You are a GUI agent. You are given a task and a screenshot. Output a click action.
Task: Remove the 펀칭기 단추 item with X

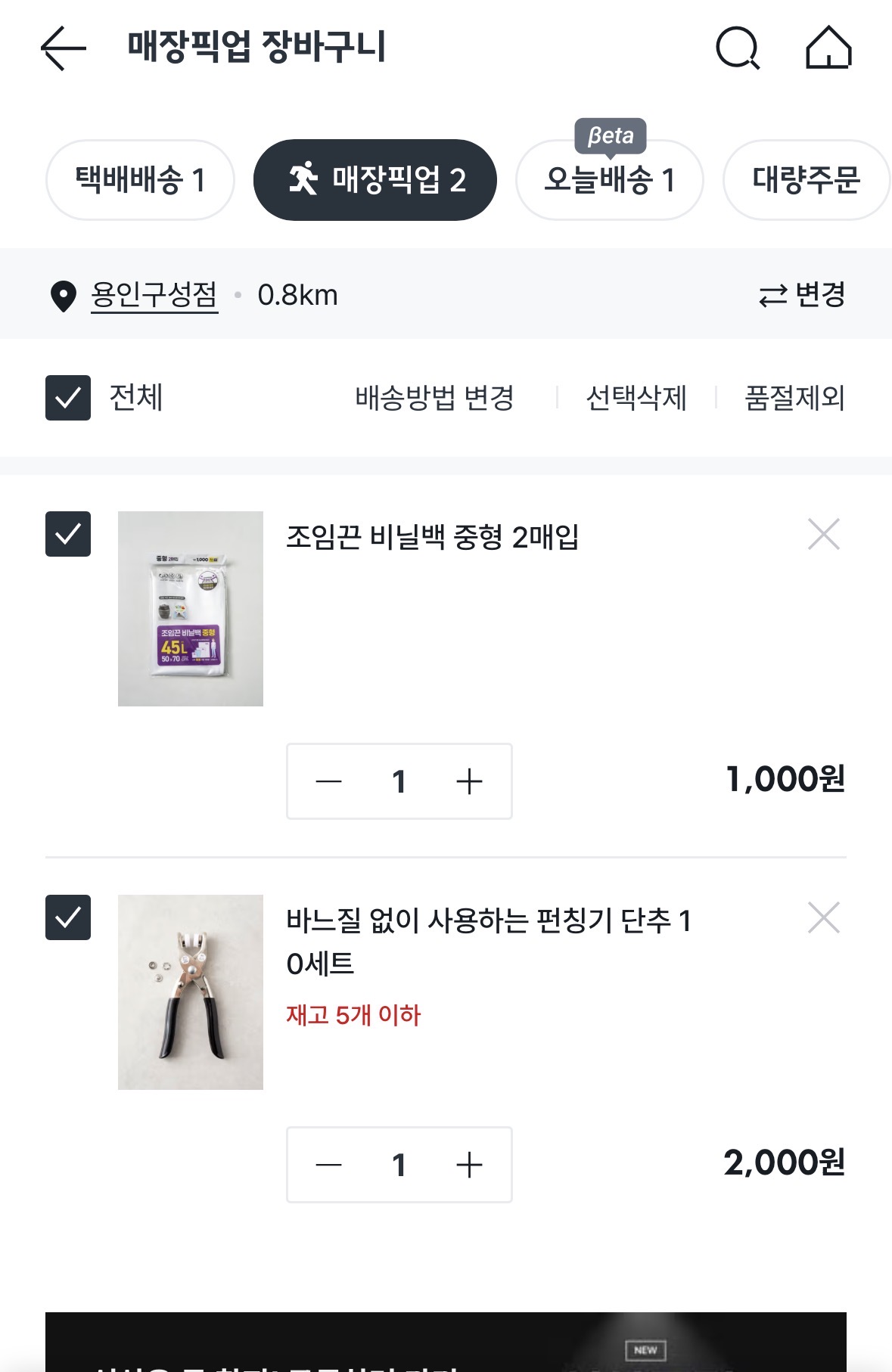[824, 917]
